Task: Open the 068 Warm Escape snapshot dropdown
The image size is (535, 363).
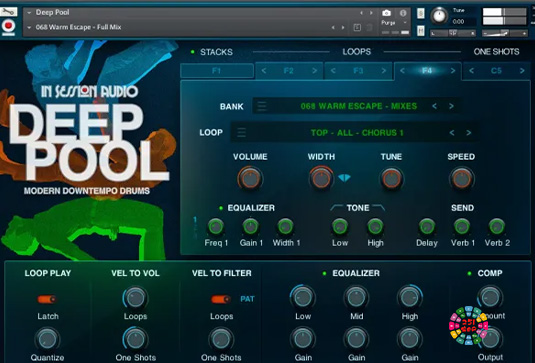Action: [x=29, y=27]
